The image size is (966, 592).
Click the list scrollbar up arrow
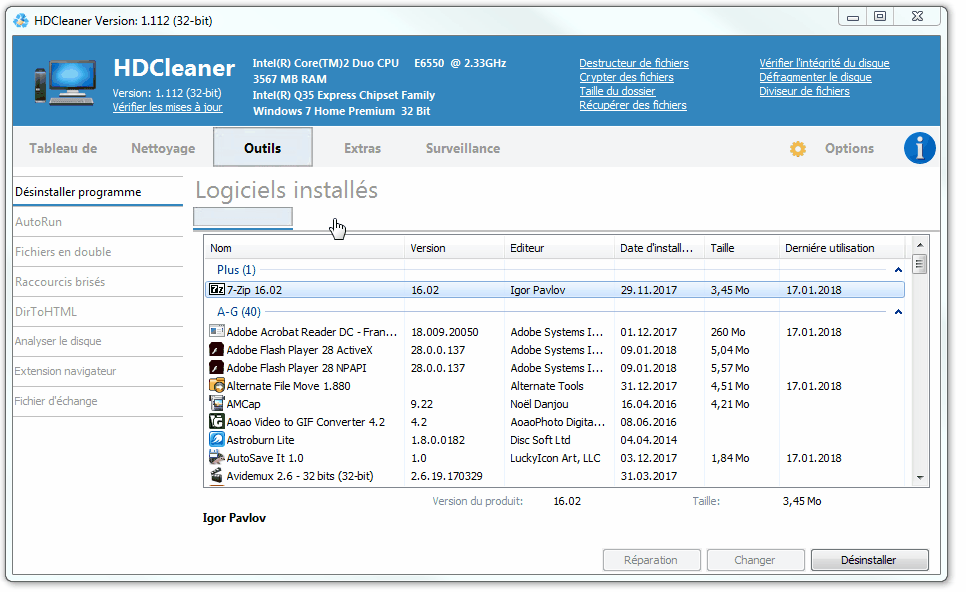pyautogui.click(x=920, y=245)
